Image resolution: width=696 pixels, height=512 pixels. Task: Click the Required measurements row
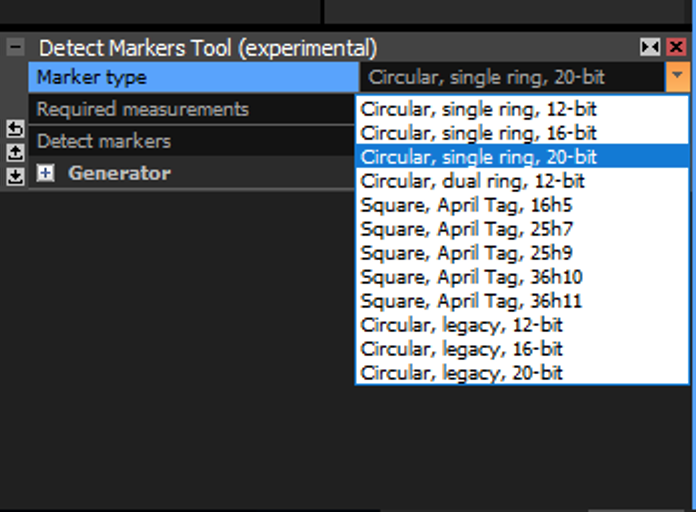click(190, 109)
